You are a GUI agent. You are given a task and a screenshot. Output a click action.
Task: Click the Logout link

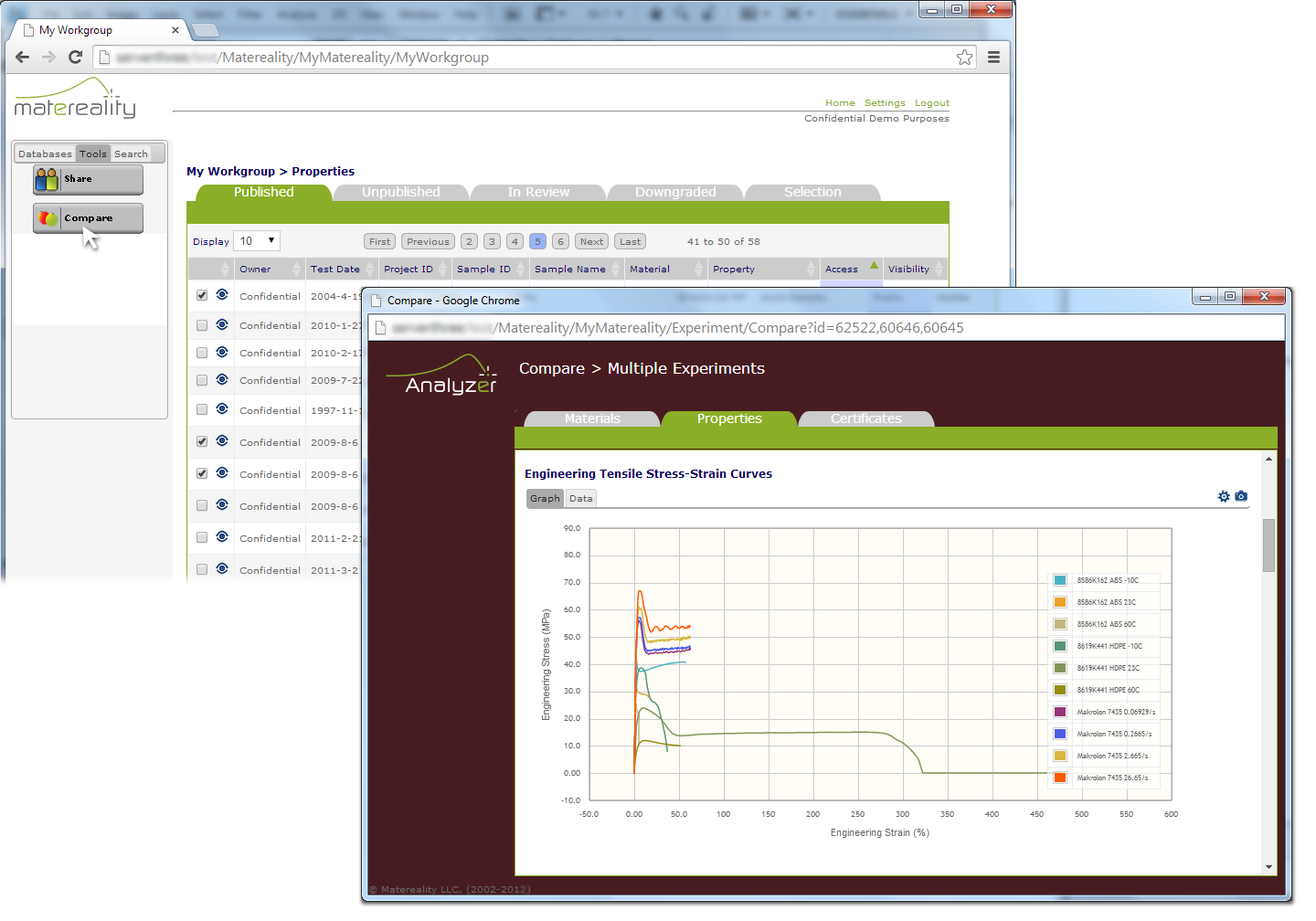point(931,102)
